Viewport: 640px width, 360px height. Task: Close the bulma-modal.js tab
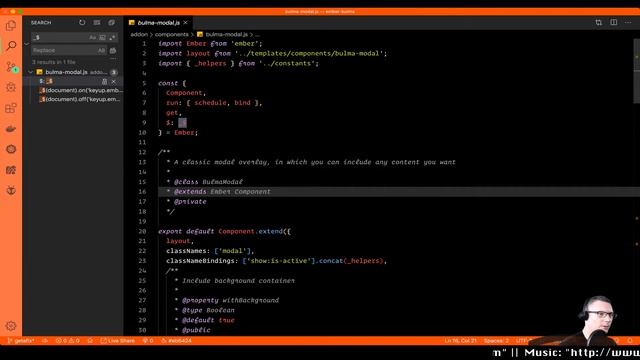(x=186, y=23)
